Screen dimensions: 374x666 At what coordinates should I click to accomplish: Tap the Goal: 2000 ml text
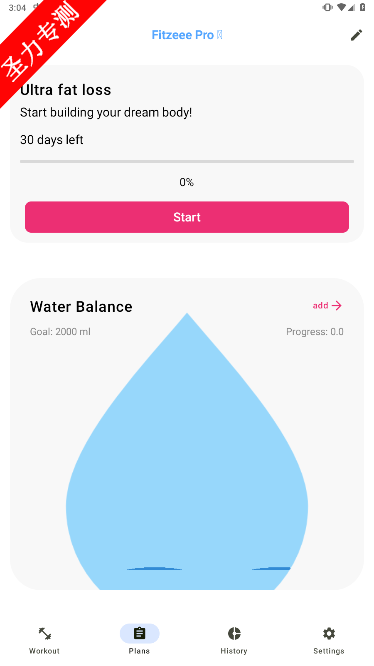coord(60,332)
